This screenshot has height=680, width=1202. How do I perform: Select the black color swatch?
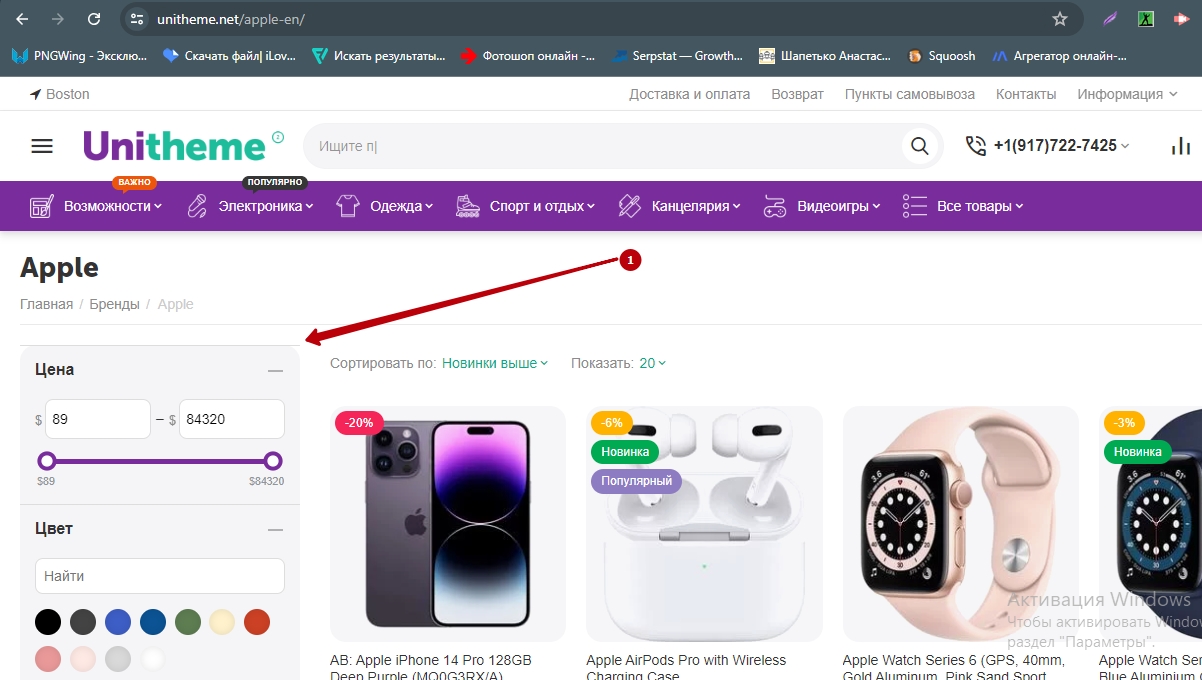(48, 622)
